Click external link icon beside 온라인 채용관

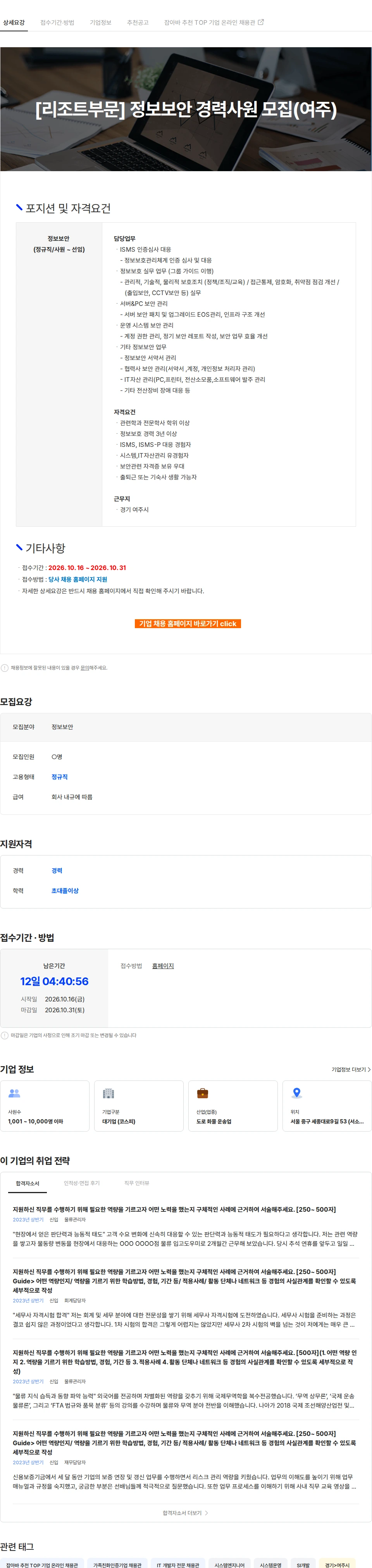[x=261, y=22]
